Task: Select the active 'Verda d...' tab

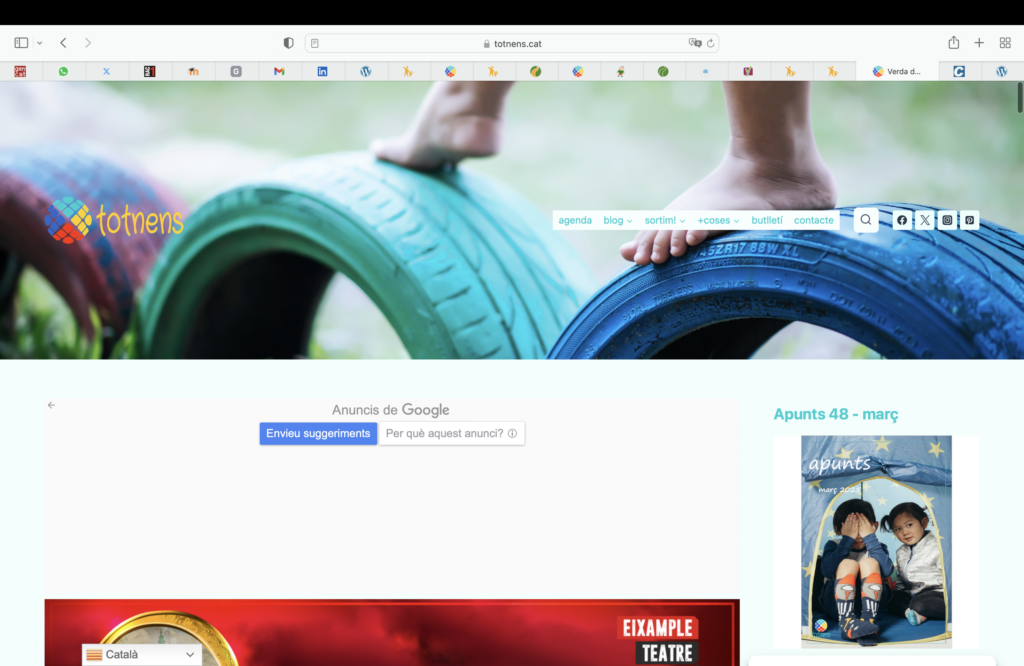Action: click(x=897, y=71)
